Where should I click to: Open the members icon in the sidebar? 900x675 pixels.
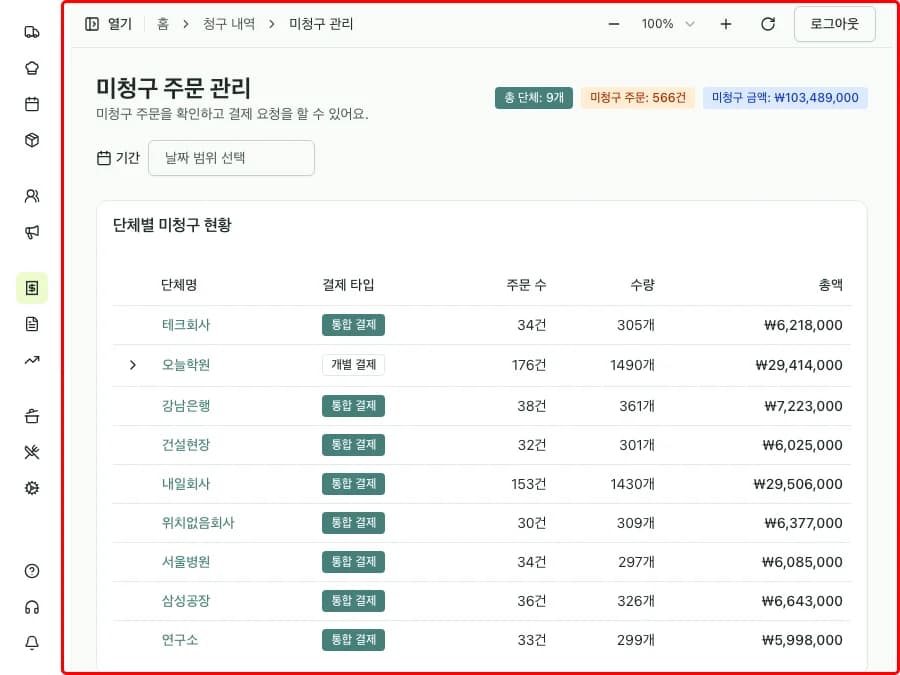tap(31, 197)
